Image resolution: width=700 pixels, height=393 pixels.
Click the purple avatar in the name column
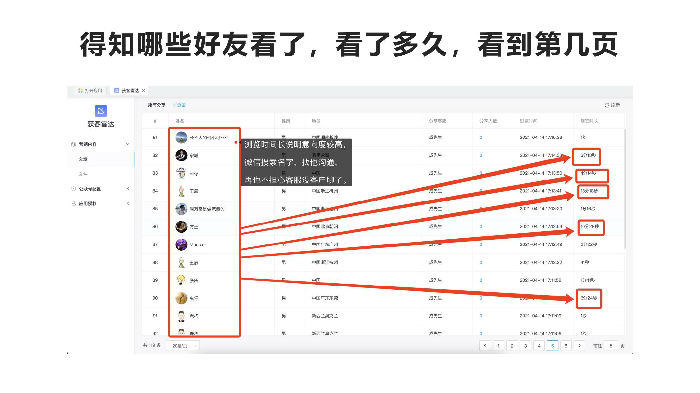pos(181,244)
